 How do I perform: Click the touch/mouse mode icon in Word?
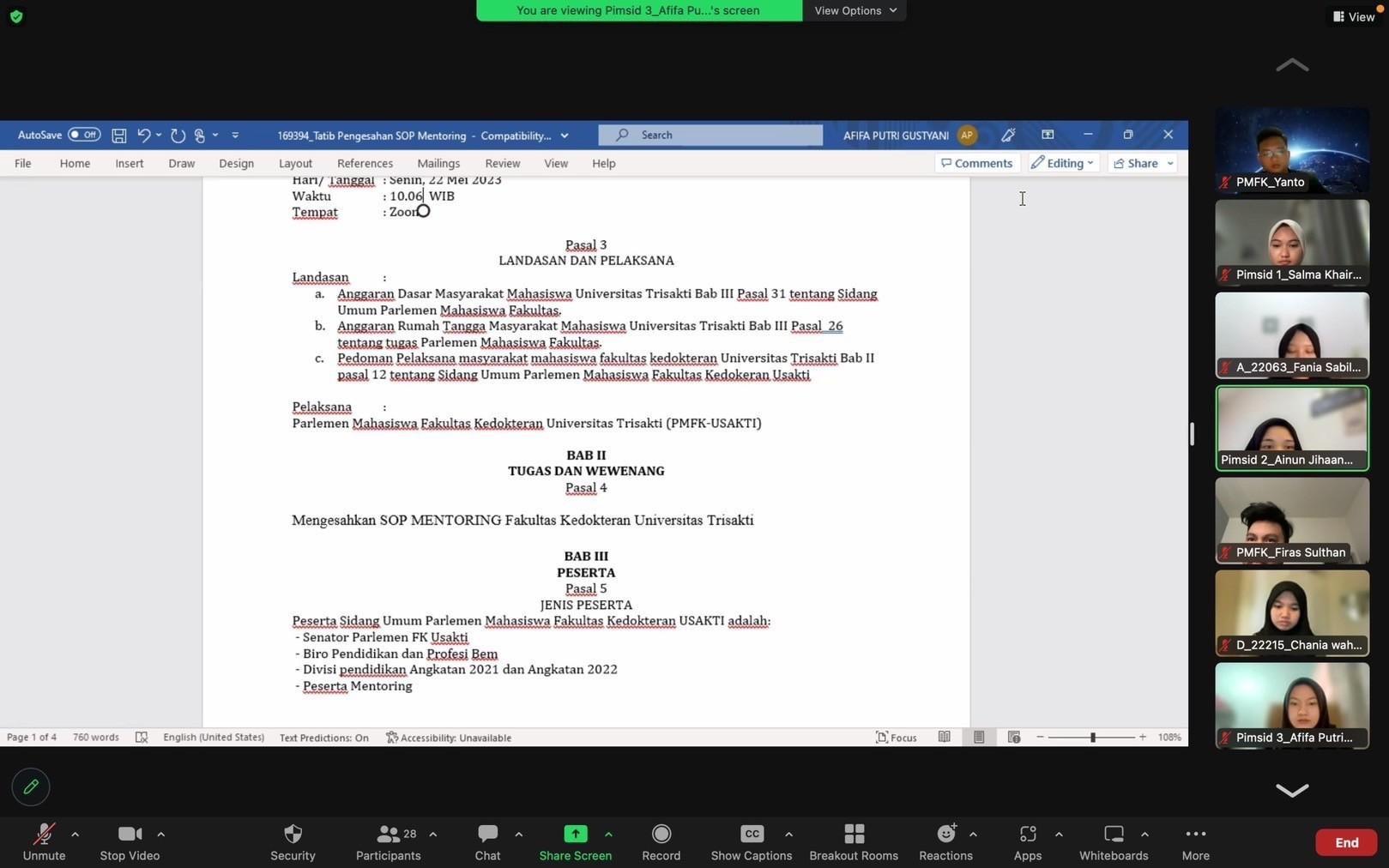[x=200, y=136]
